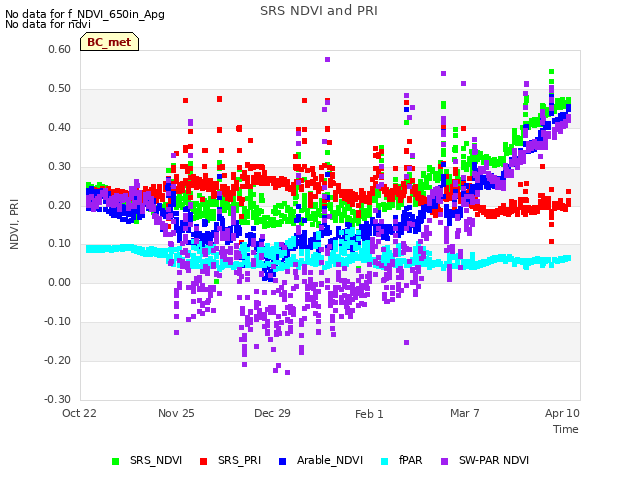Click the lowest purple point near -0.23
Viewport: 640px width, 480px height.
[x=287, y=373]
